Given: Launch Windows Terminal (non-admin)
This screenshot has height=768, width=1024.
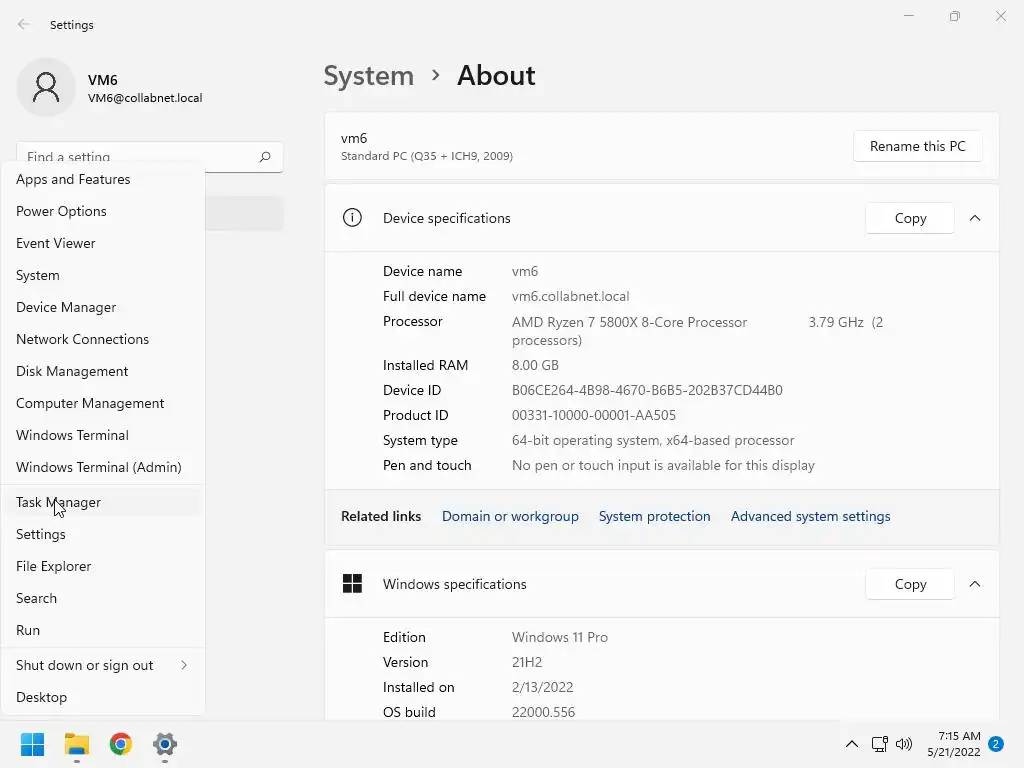Looking at the screenshot, I should 103,435.
